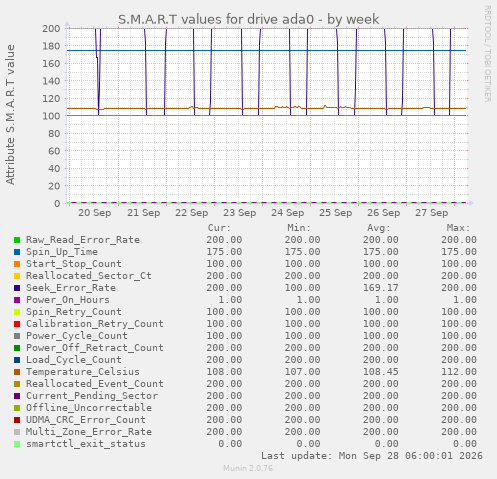Click the Load_Cycle_Count navy legend swatch
This screenshot has height=479, width=497.
pyautogui.click(x=17, y=360)
